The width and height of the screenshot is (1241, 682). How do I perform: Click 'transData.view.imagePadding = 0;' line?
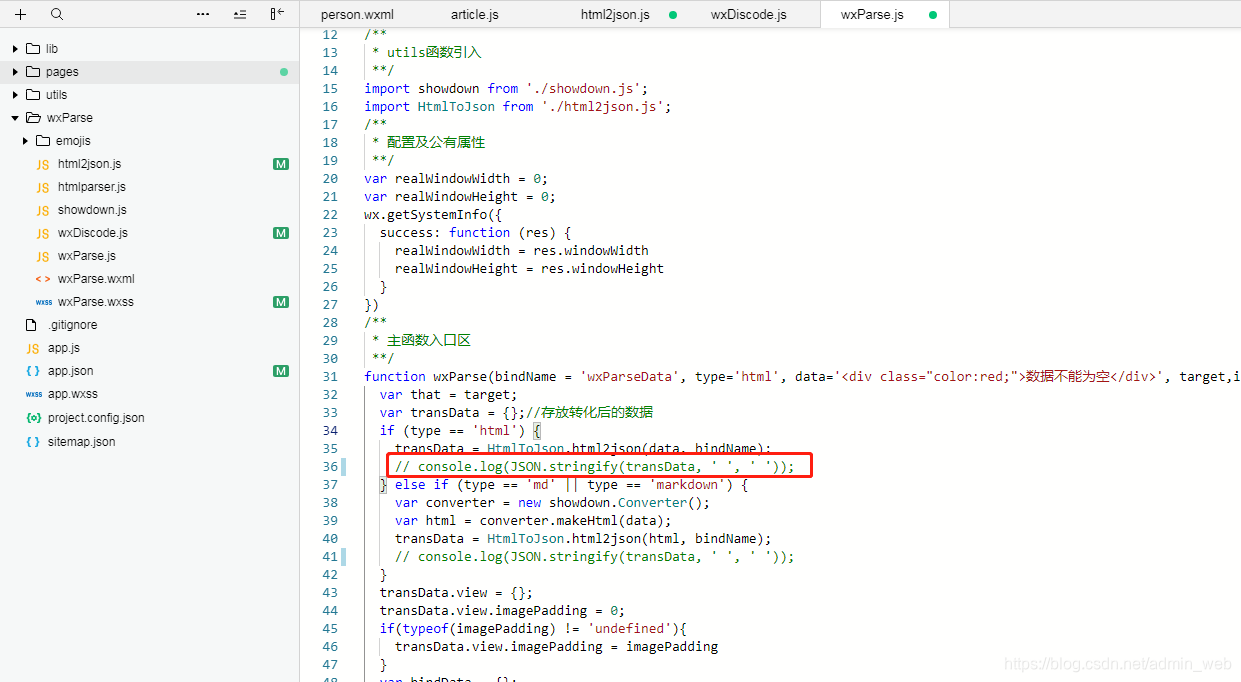coord(502,610)
